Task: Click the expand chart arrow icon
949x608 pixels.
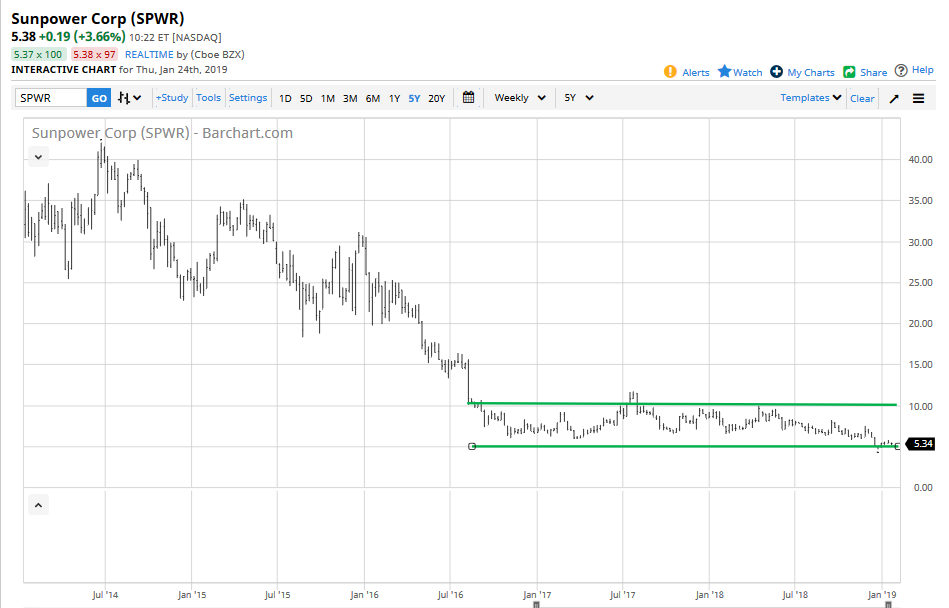Action: click(894, 99)
